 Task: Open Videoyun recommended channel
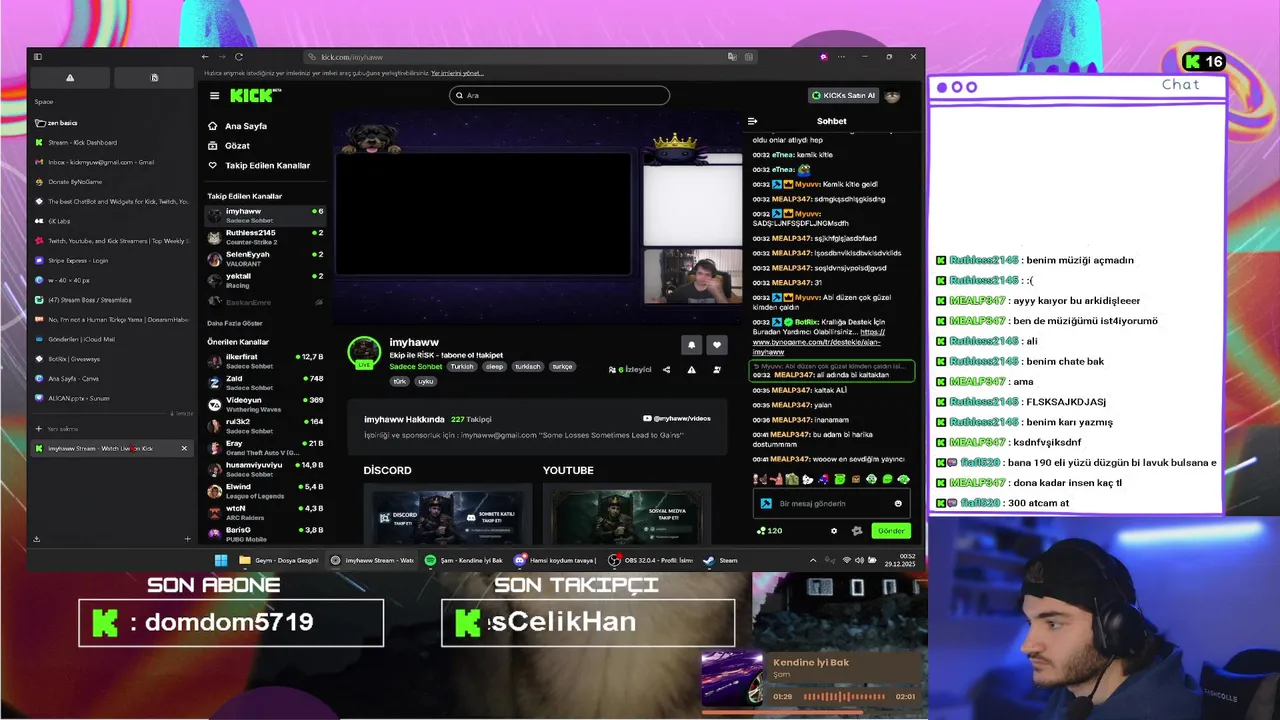265,404
